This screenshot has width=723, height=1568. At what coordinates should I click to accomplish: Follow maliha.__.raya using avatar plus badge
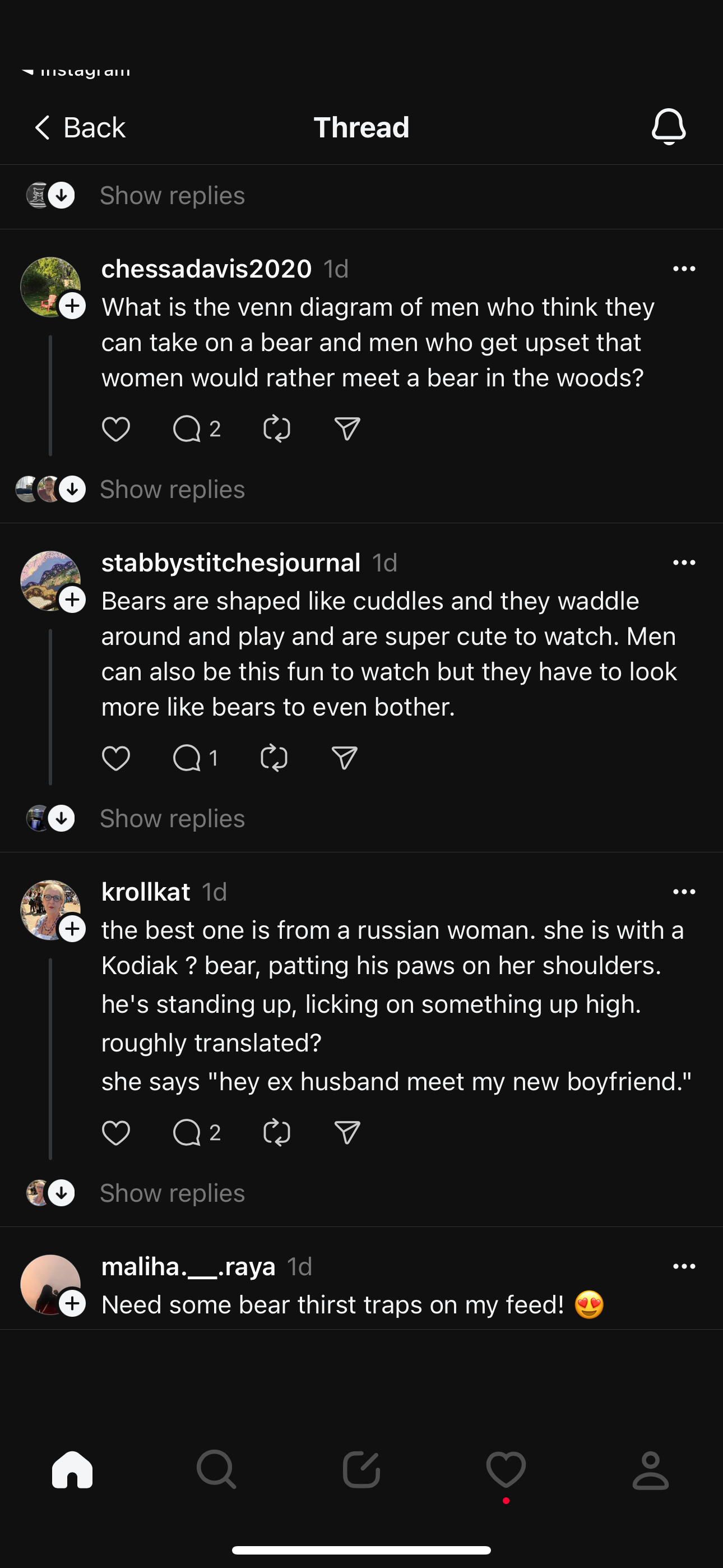tap(72, 1303)
